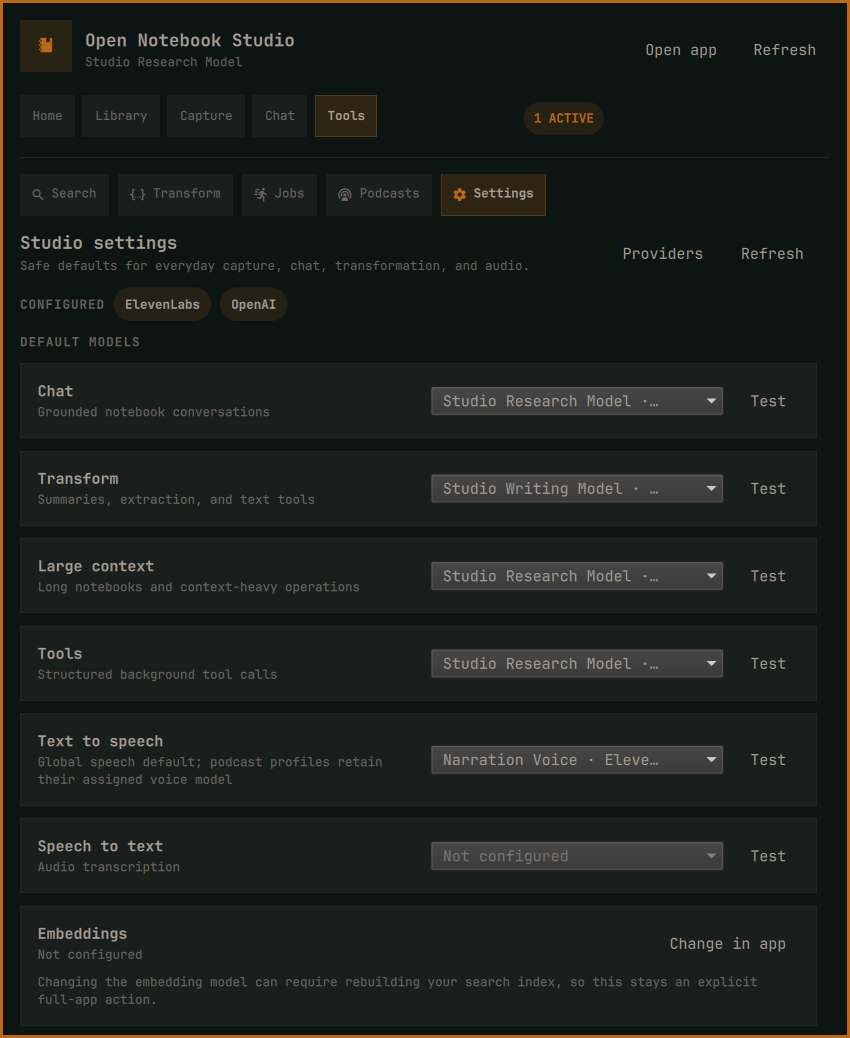The image size is (850, 1038).
Task: Open the Home tab
Action: [48, 116]
